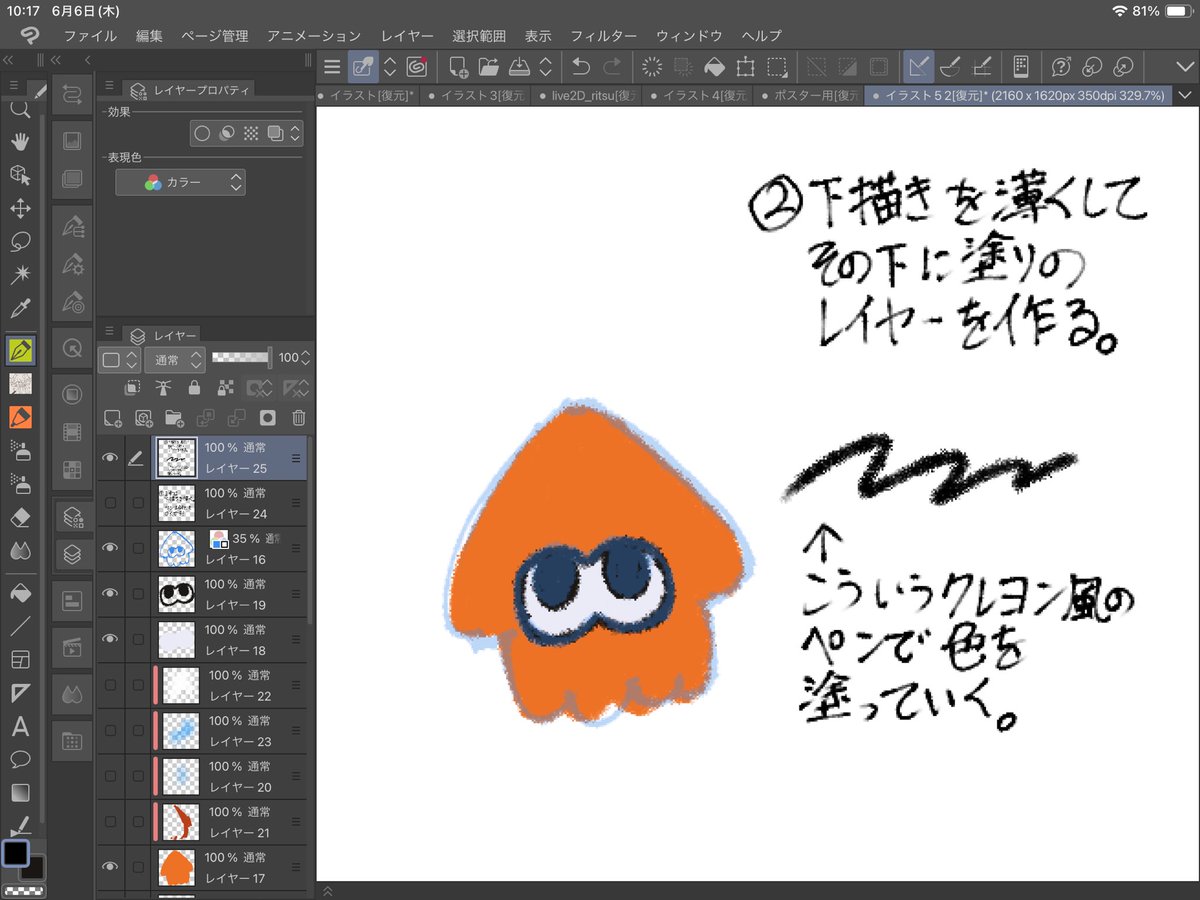This screenshot has width=1200, height=900.
Task: Open the ファイル menu
Action: click(x=90, y=35)
